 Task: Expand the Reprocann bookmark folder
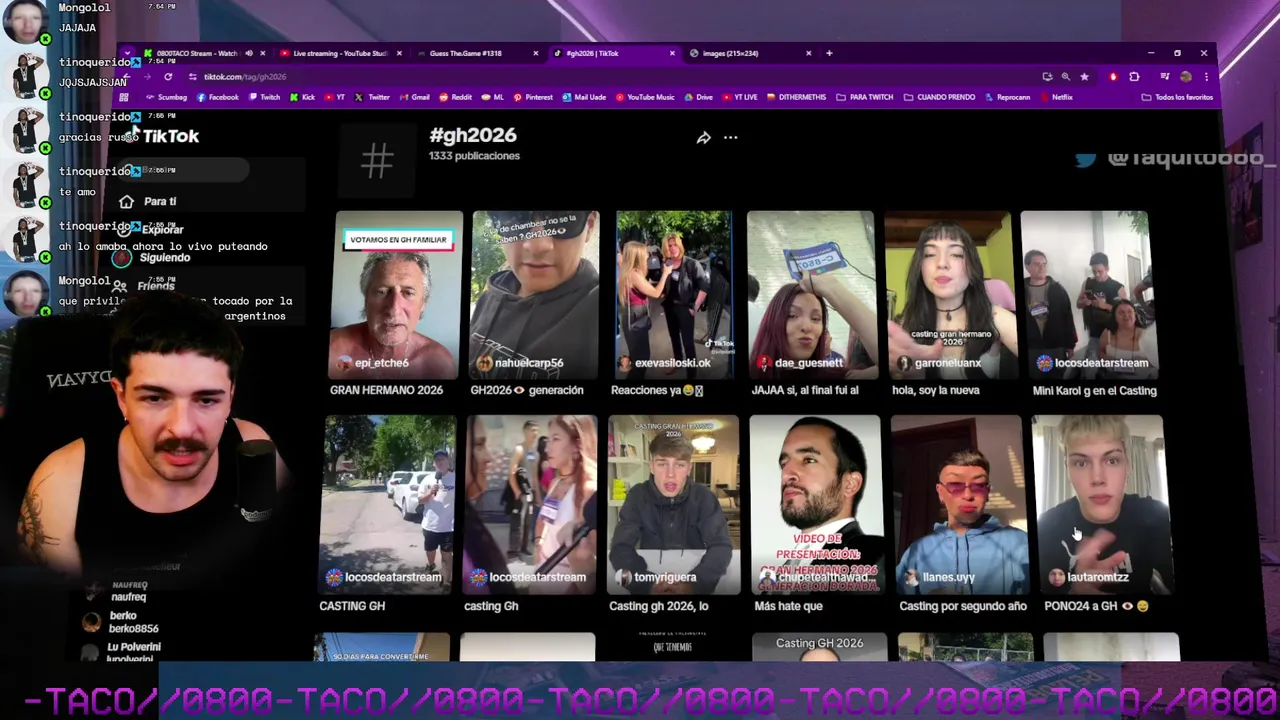pos(1008,97)
